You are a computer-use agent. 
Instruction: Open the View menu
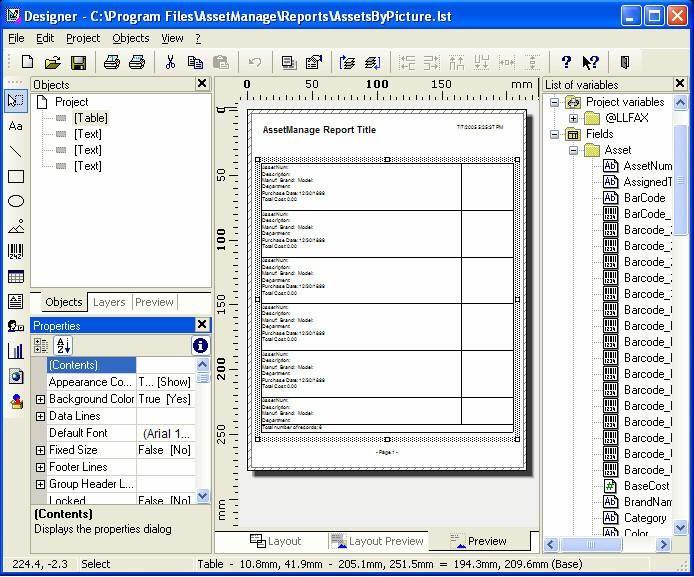coord(172,38)
